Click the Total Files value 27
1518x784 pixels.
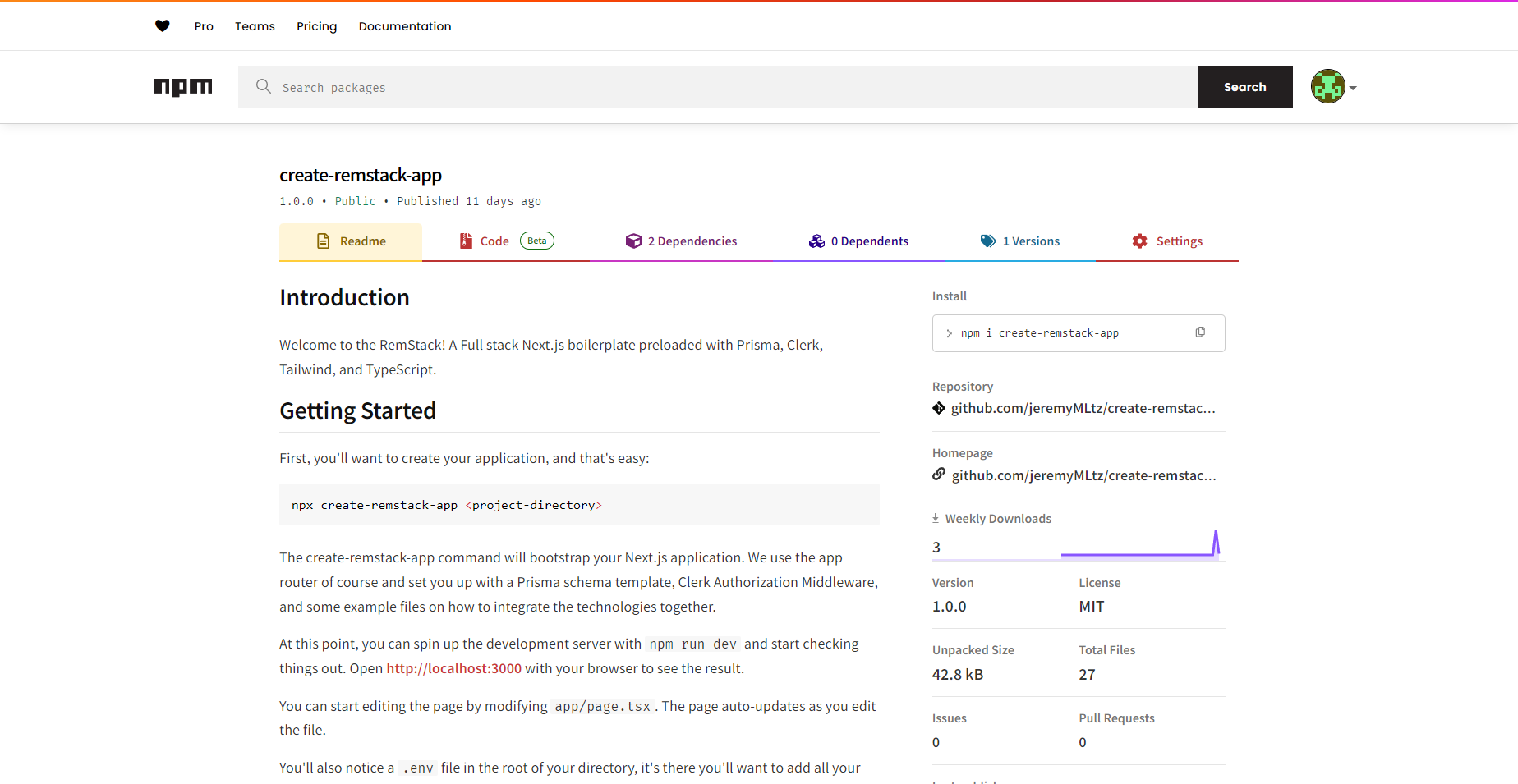tap(1087, 674)
